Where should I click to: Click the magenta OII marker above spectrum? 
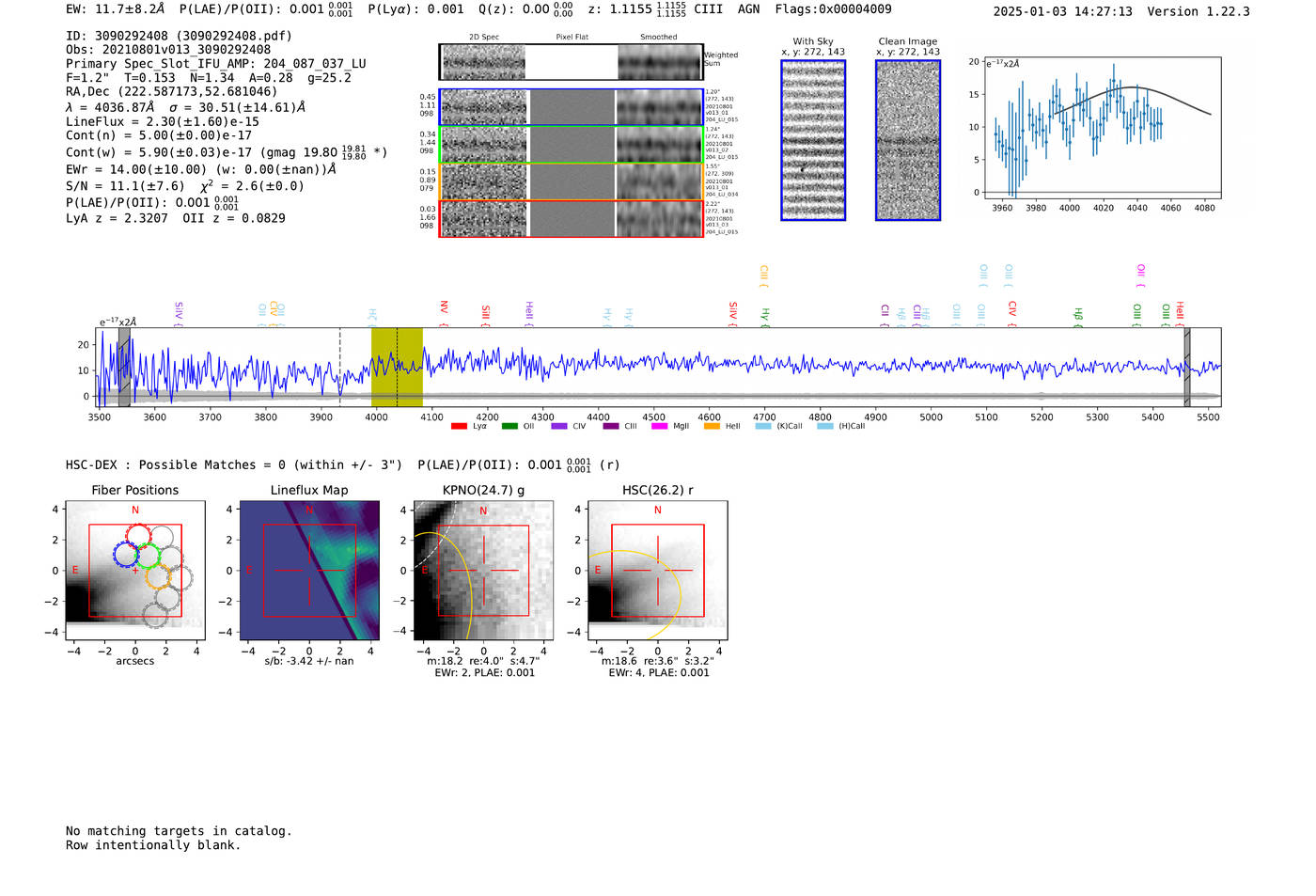pos(1141,275)
